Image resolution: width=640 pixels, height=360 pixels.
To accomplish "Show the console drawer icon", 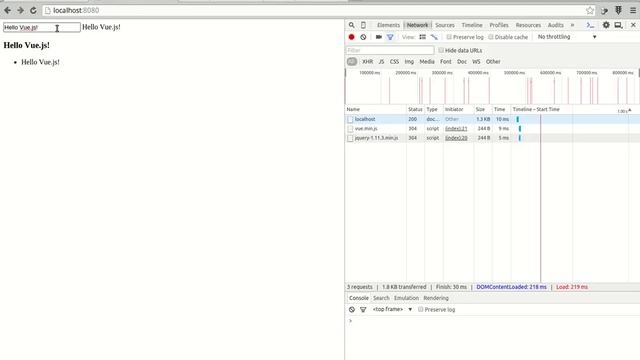I will (590, 25).
